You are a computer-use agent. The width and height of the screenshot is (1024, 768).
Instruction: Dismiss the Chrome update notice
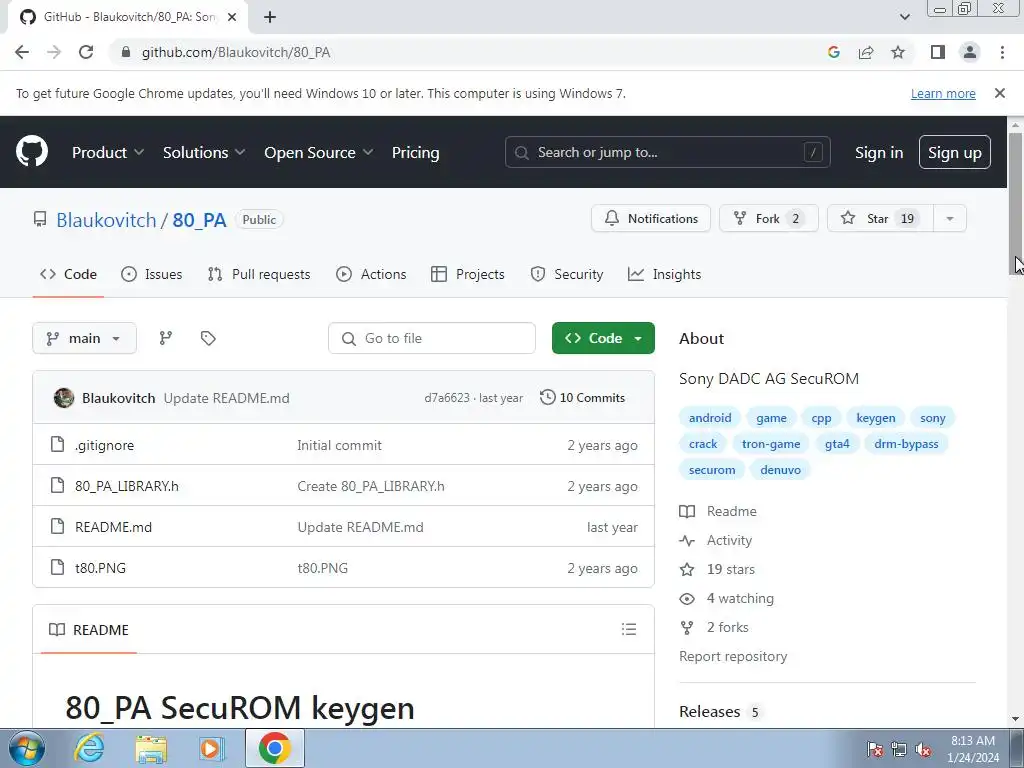[1000, 93]
